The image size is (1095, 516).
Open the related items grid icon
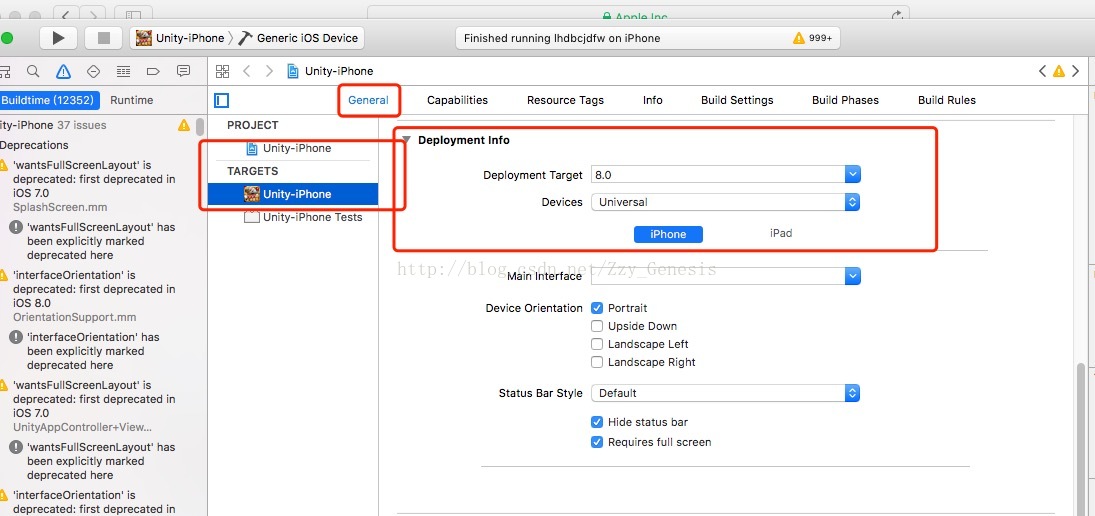[222, 71]
